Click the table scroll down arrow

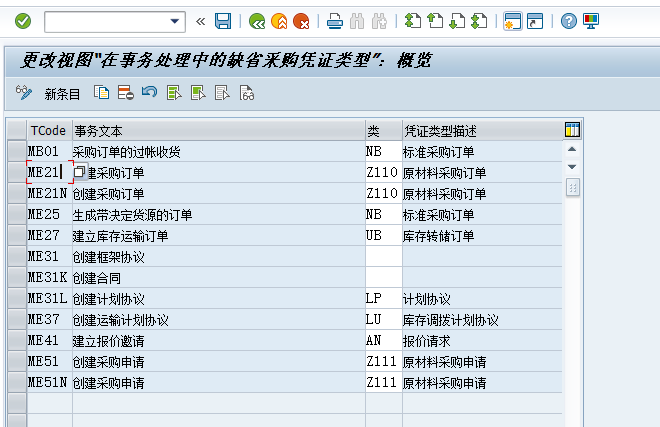click(572, 167)
